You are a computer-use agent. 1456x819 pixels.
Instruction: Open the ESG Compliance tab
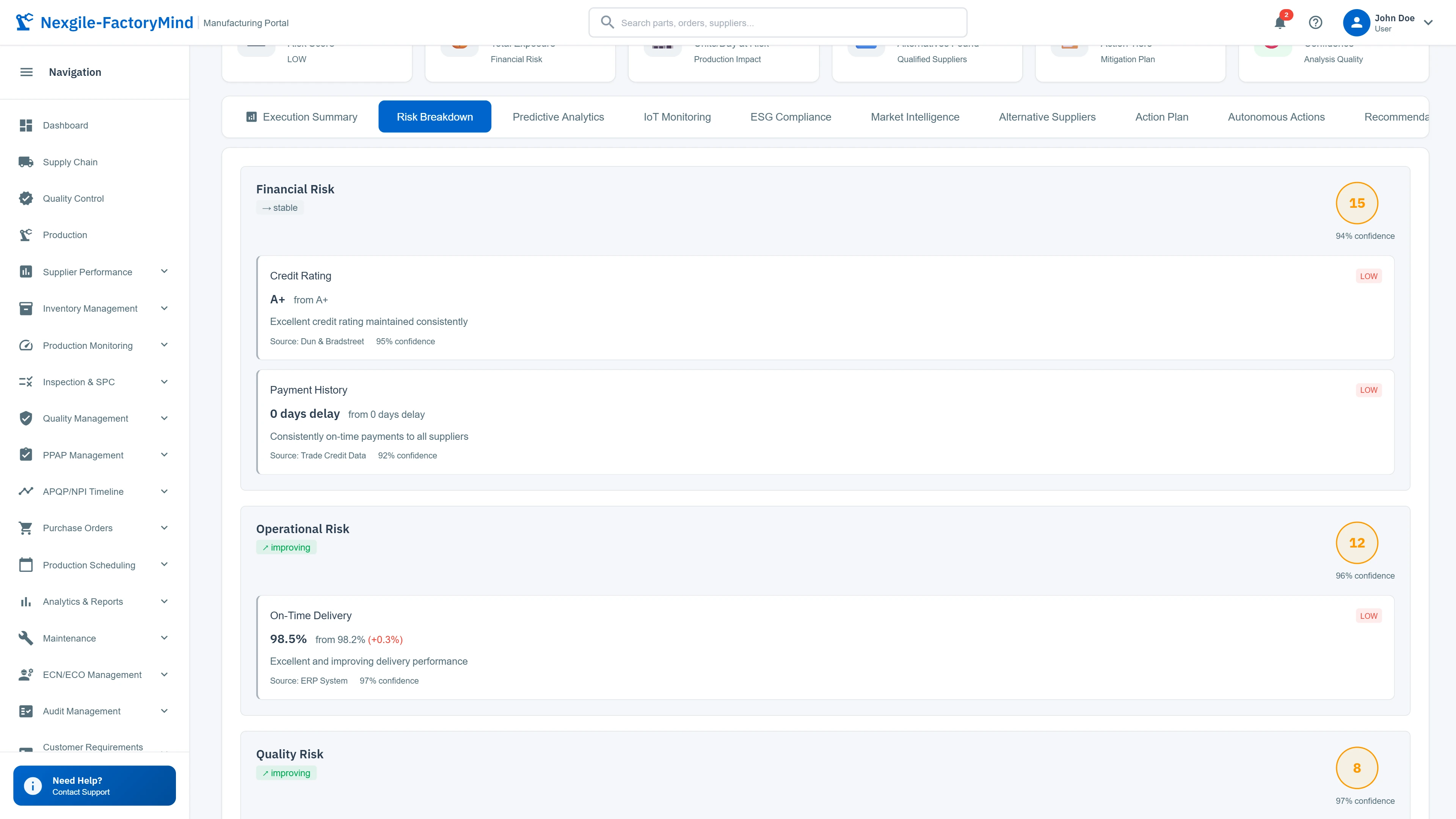790,117
